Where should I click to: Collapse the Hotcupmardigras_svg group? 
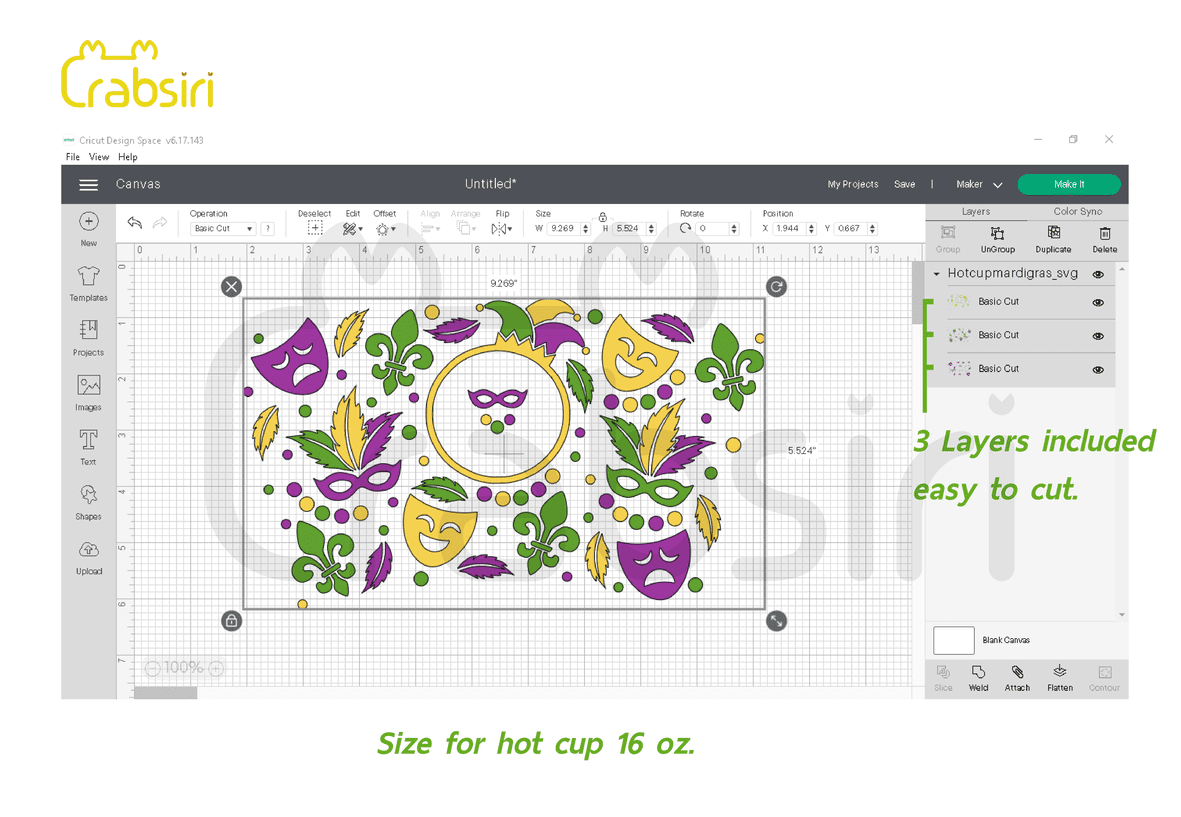point(936,274)
